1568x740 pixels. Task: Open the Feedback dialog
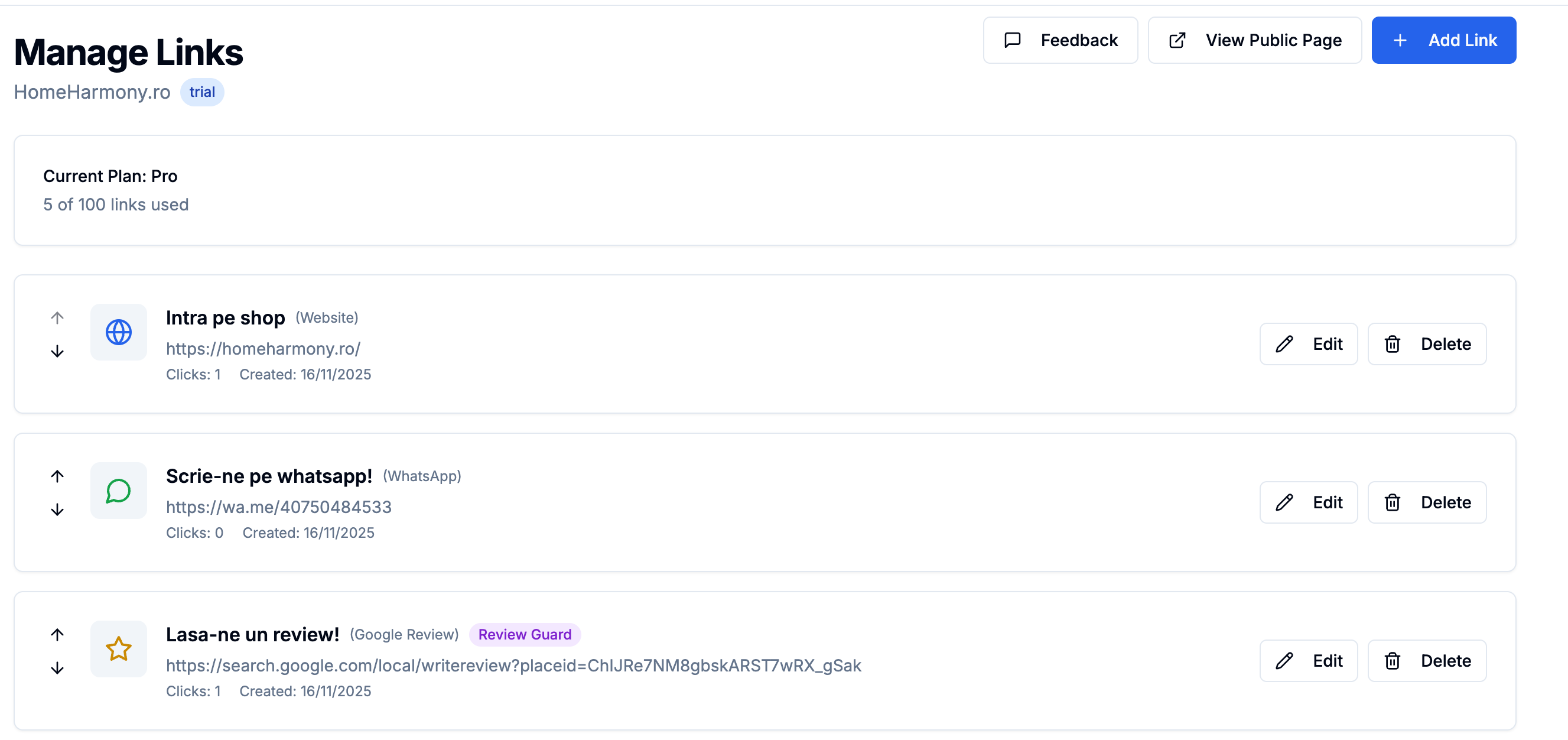pos(1060,40)
